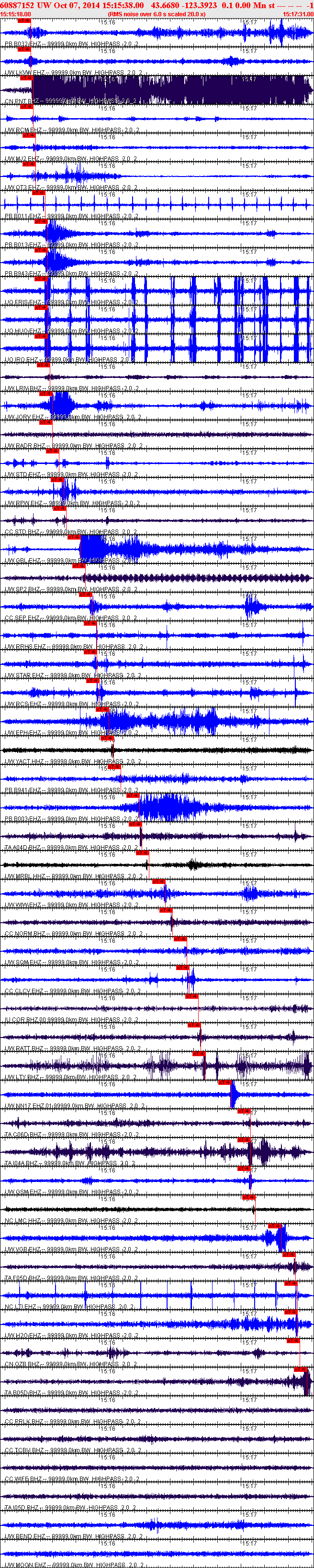Click the red pick marker on UW GBL trace
The width and height of the screenshot is (314, 1568).
[74, 537]
